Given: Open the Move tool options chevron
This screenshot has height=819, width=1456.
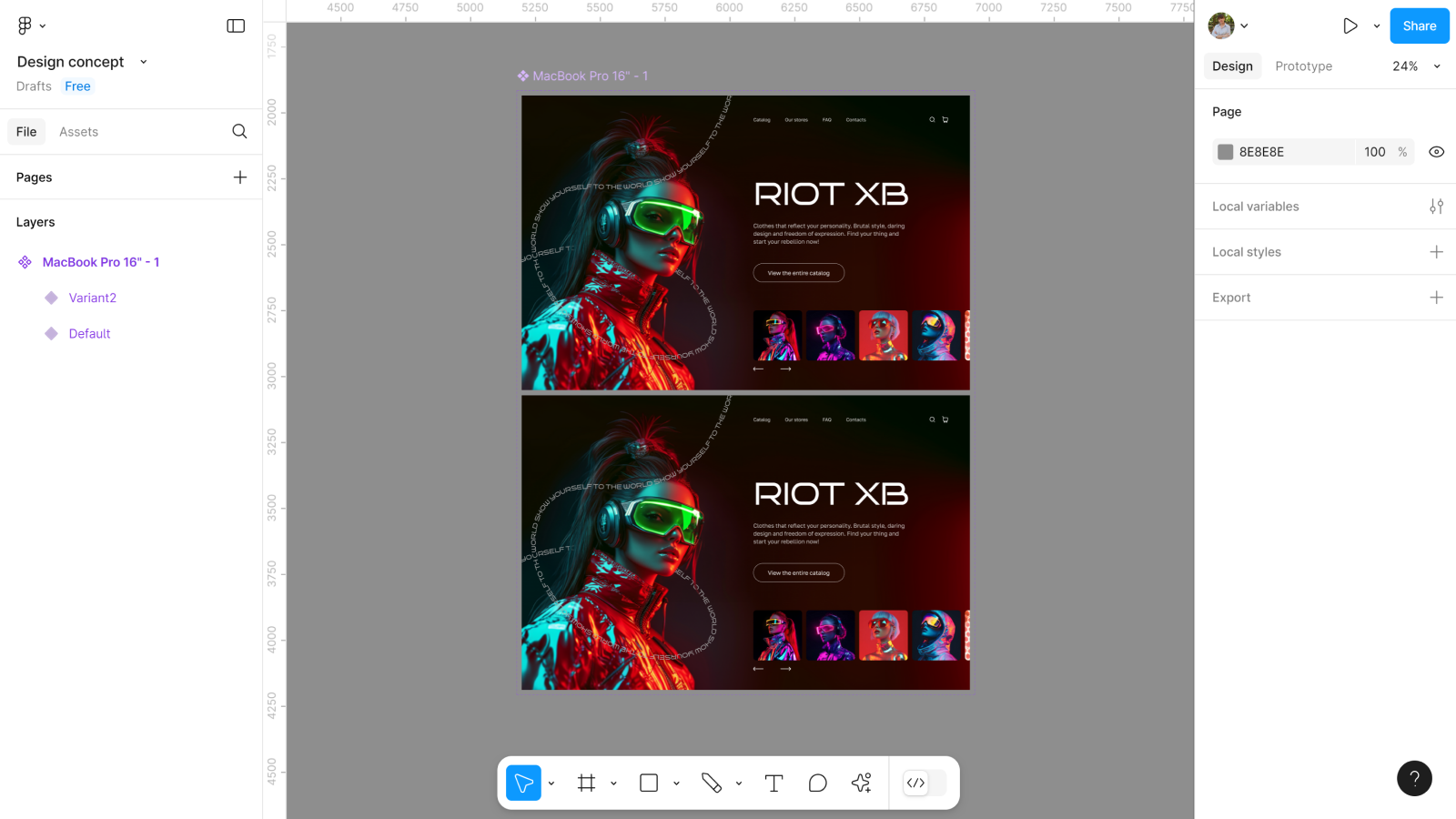Looking at the screenshot, I should click(x=551, y=783).
